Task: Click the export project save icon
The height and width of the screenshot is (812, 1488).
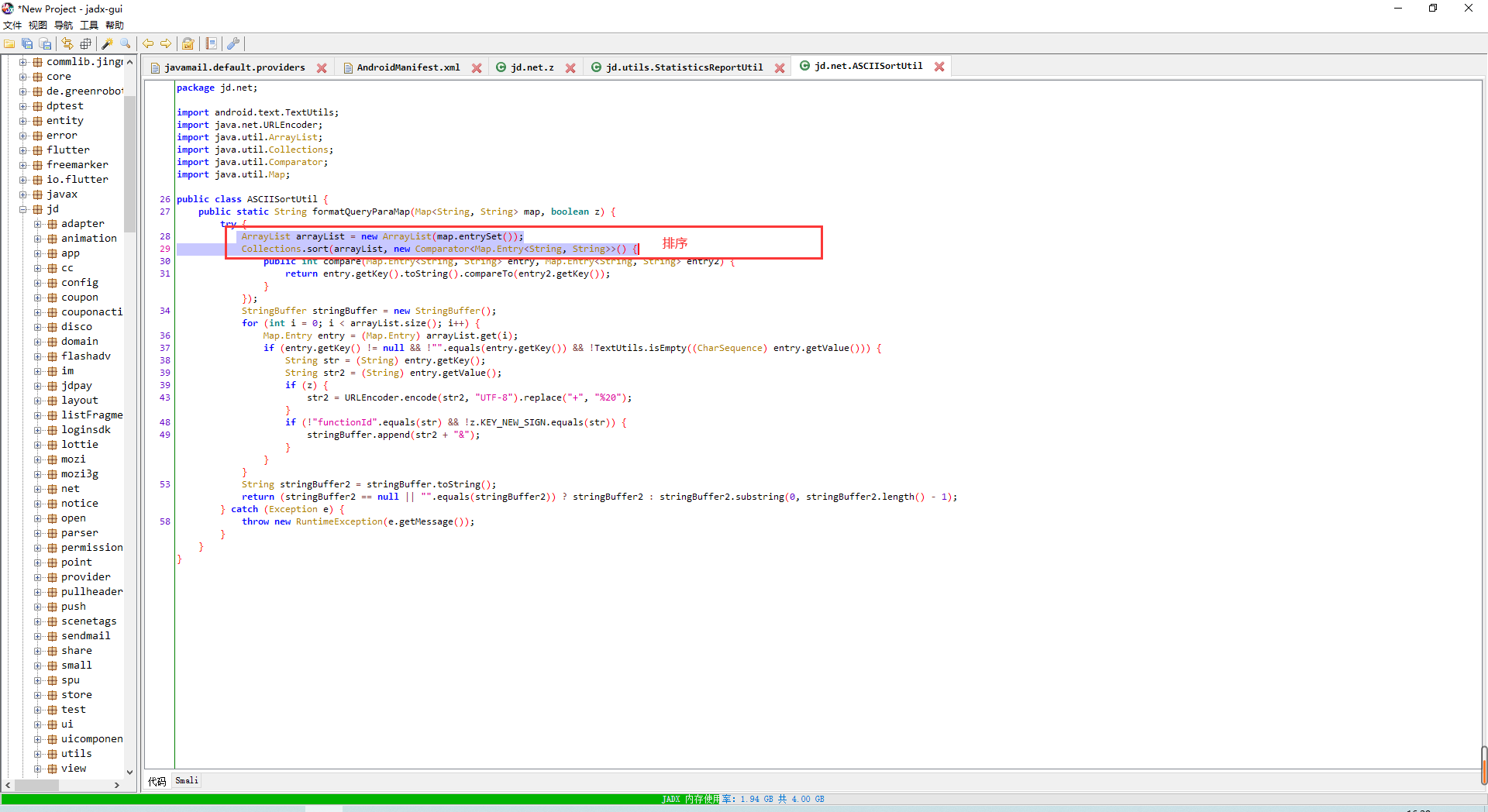Action: 45,43
